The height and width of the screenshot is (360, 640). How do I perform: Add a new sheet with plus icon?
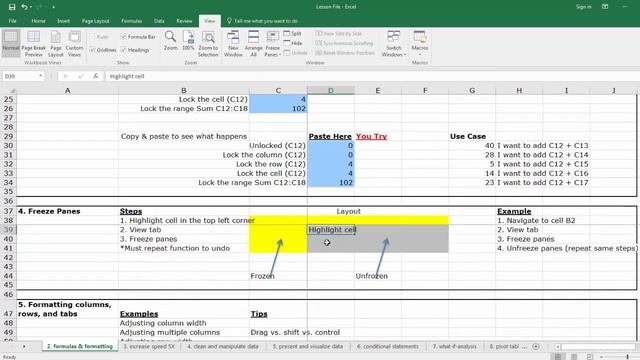[x=536, y=346]
